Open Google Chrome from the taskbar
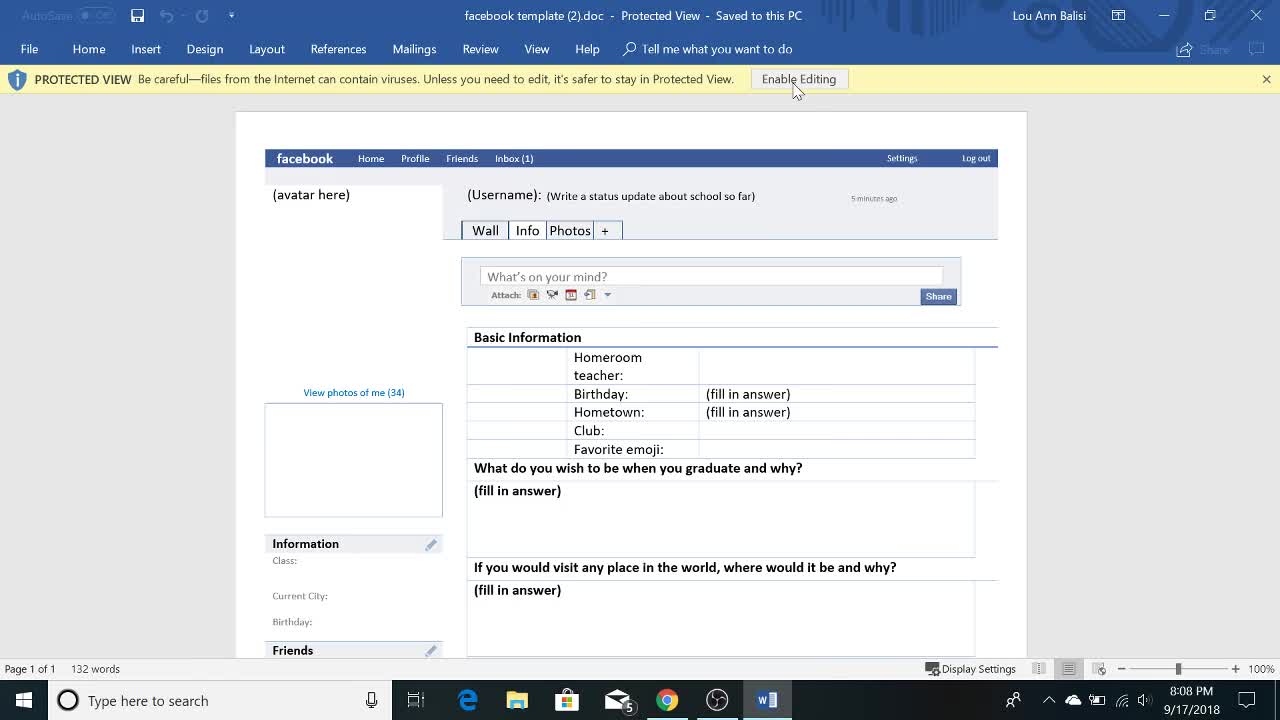Image resolution: width=1280 pixels, height=720 pixels. pyautogui.click(x=667, y=700)
